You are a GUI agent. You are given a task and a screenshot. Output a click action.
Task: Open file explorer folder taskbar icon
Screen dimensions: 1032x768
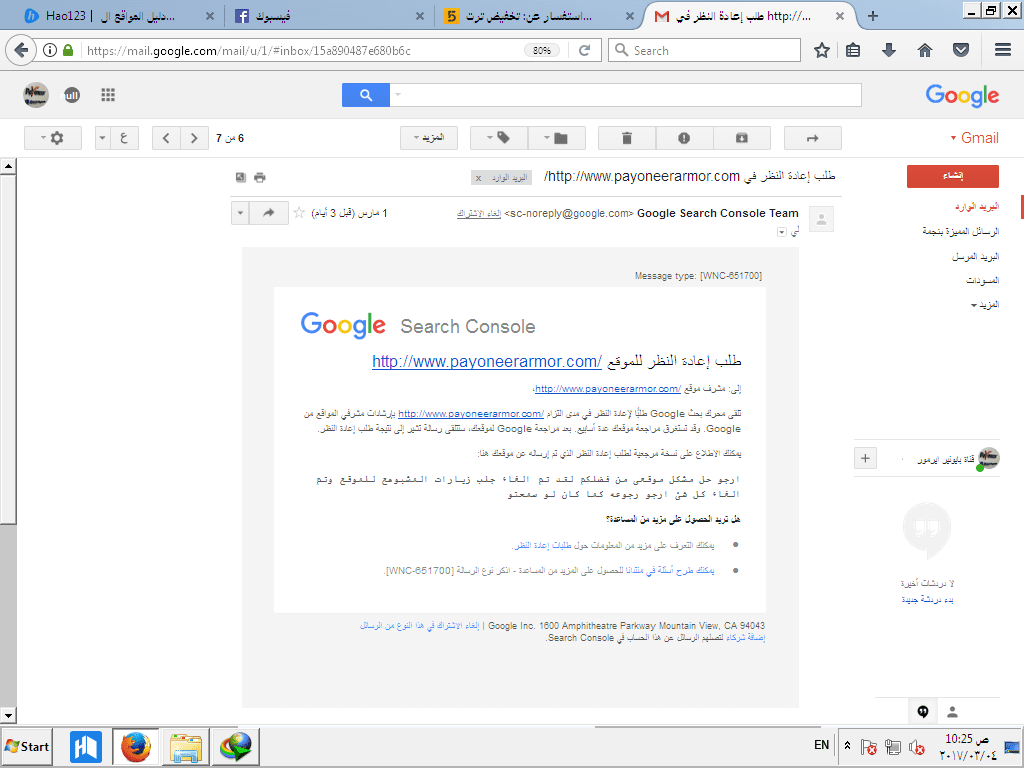186,747
